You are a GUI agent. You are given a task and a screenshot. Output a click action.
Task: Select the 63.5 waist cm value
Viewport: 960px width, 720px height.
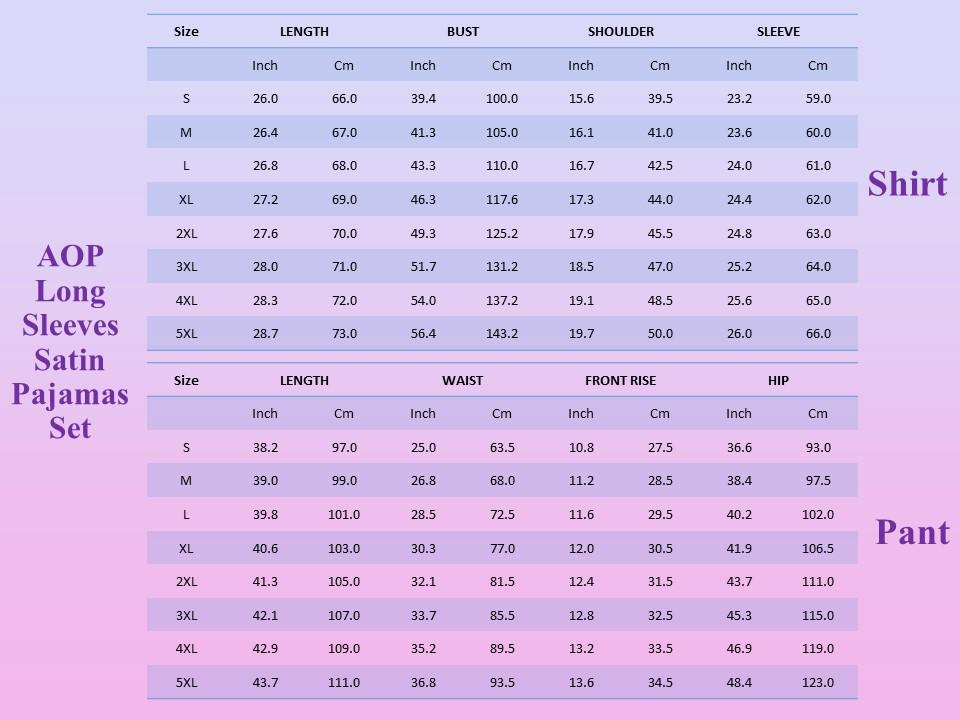[x=502, y=448]
